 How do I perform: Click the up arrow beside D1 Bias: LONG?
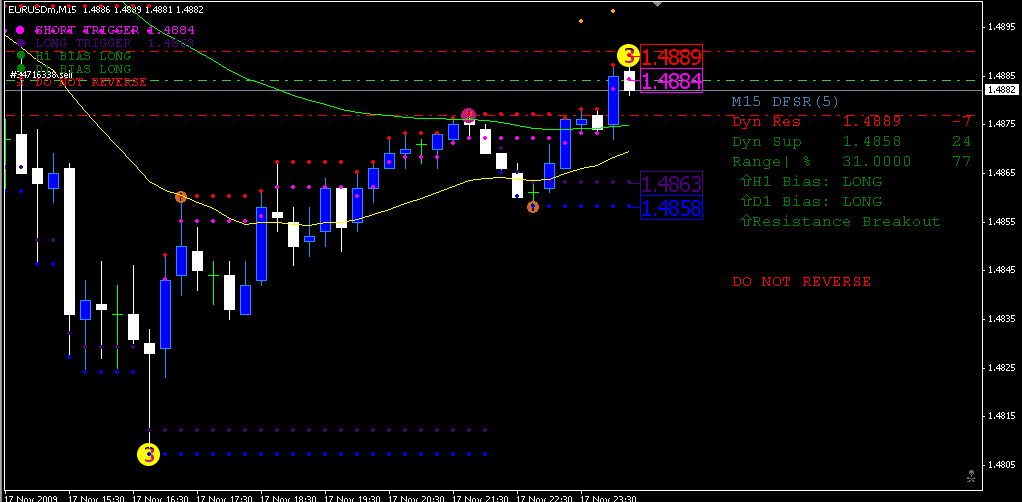pos(746,201)
